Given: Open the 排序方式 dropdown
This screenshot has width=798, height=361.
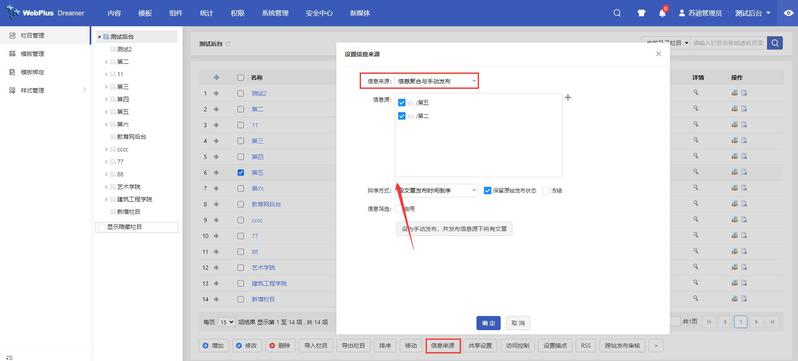Looking at the screenshot, I should coord(437,190).
